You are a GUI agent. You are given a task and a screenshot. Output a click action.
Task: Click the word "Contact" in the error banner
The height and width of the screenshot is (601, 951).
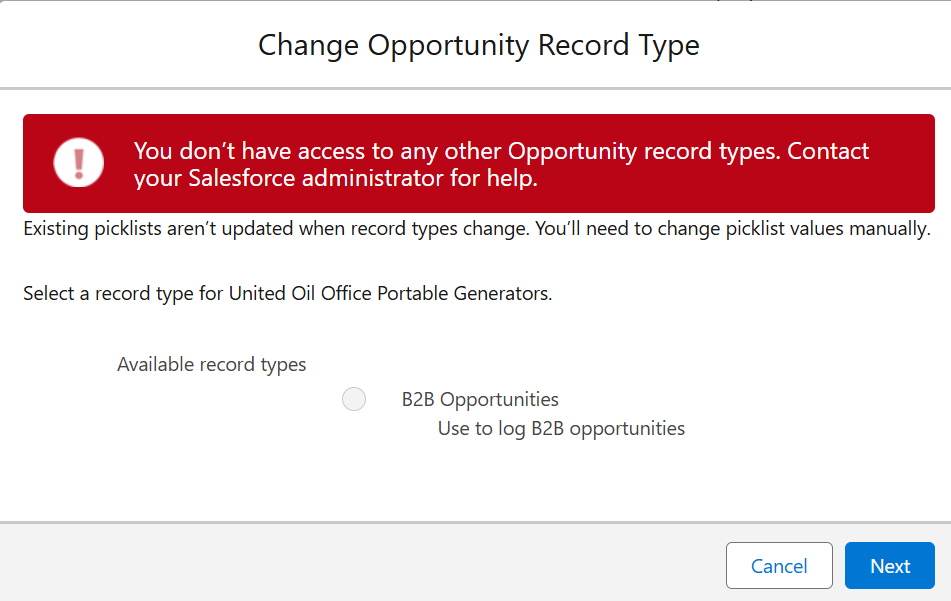pyautogui.click(x=828, y=151)
